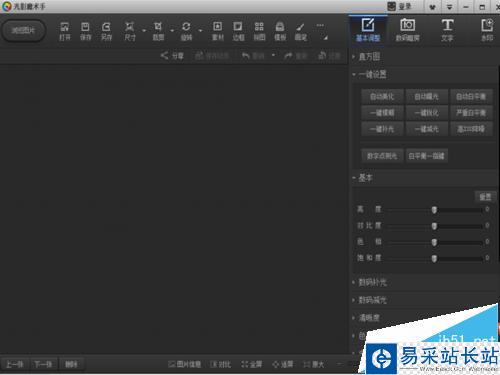Switch to the 基本调整 tab
This screenshot has width=500, height=375.
(x=368, y=30)
